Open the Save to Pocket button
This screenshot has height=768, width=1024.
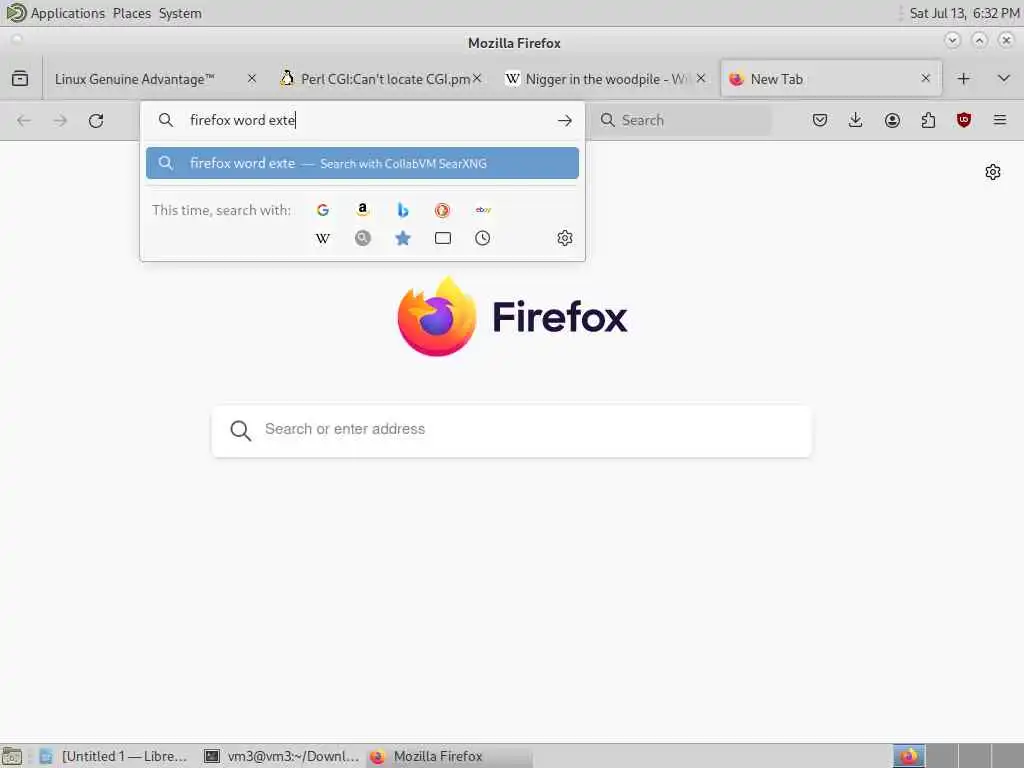[x=820, y=120]
